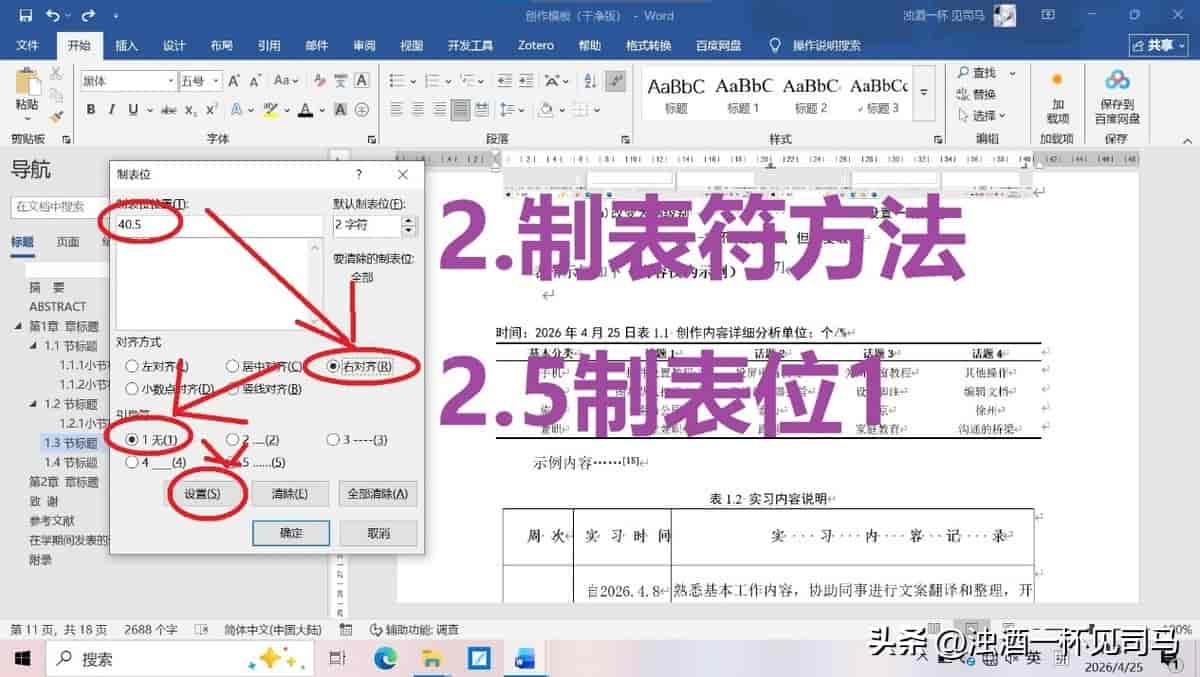Toggle show paragraph marks icon
The width and height of the screenshot is (1200, 677).
(616, 81)
